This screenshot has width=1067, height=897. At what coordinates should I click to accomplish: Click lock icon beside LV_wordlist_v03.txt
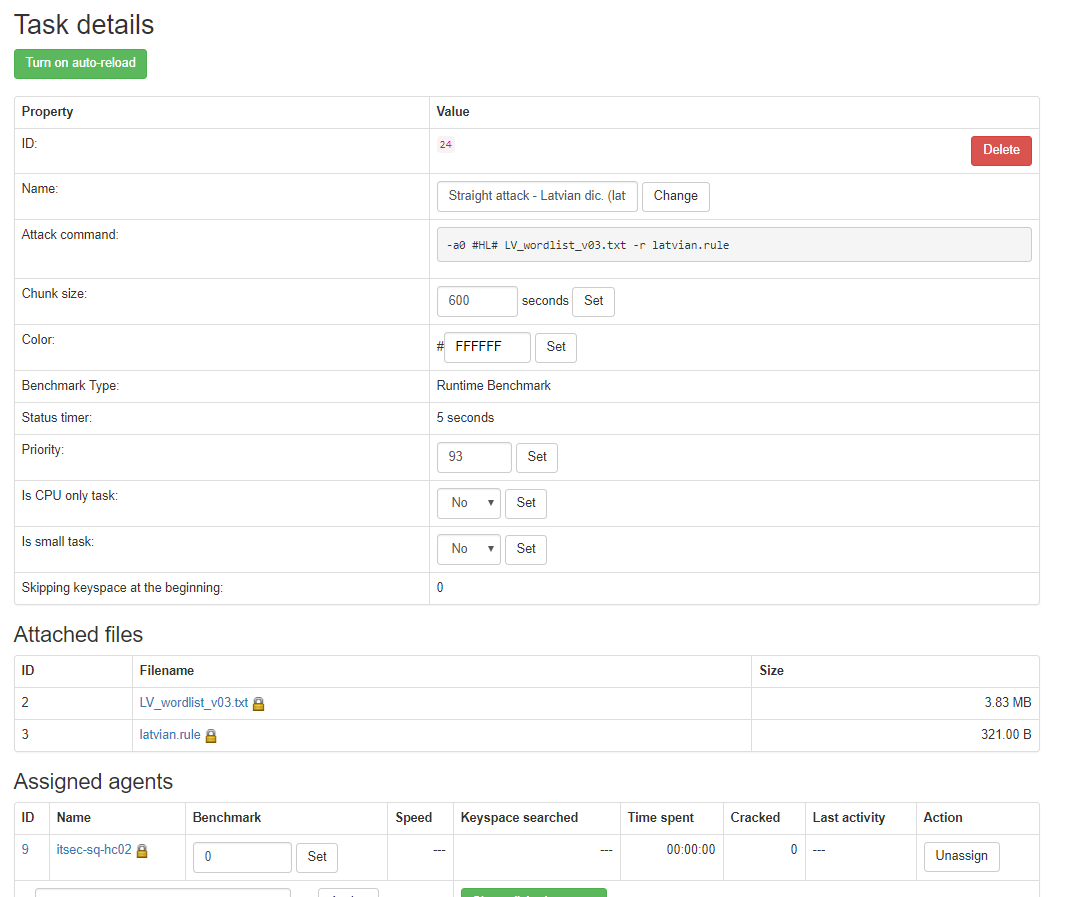(x=259, y=704)
